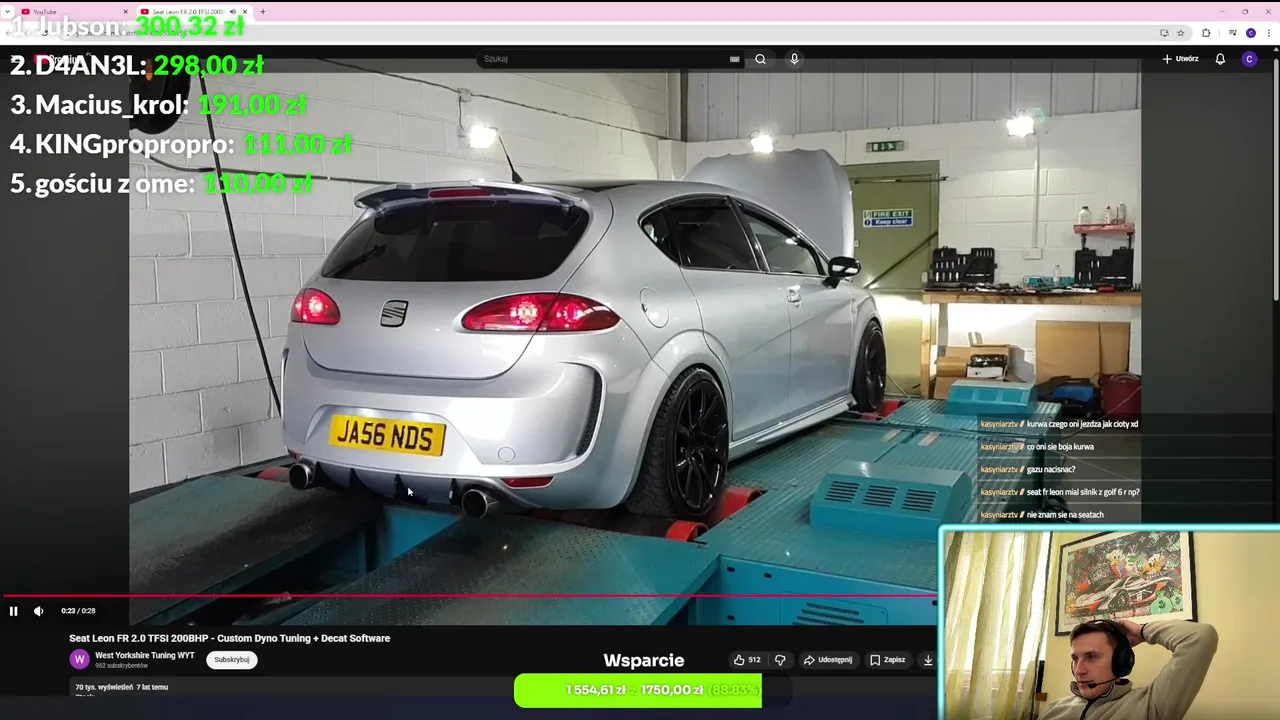1280x720 pixels.
Task: Click the red video progress bar
Action: click(x=468, y=596)
